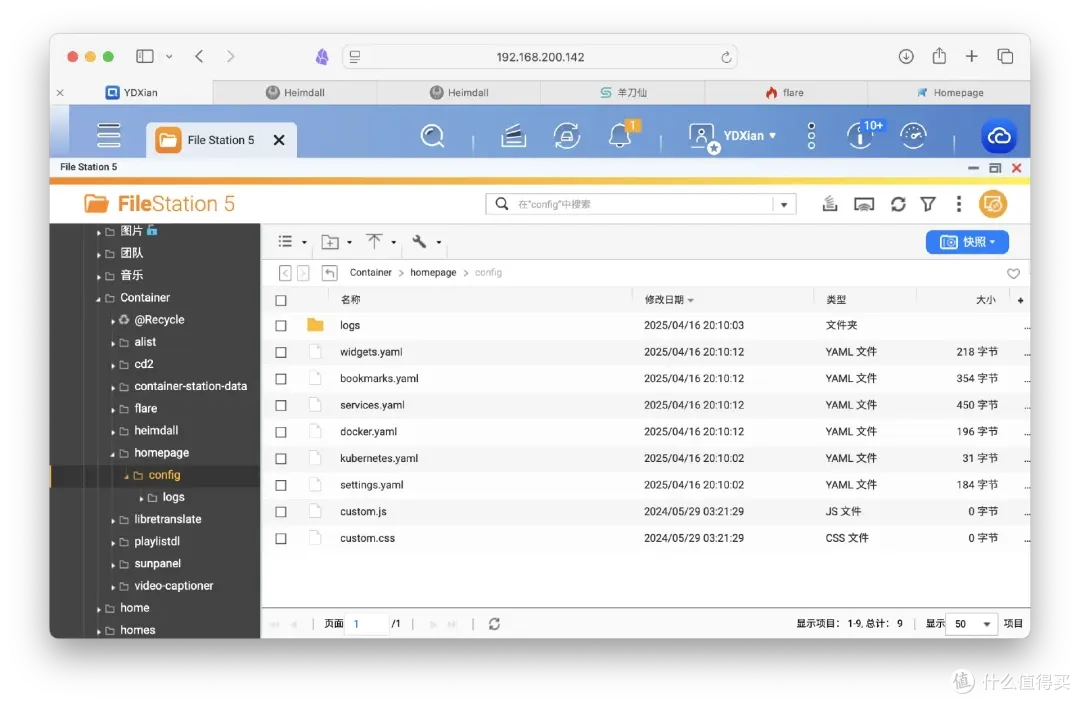
Task: Toggle the select-all checkbox in the header
Action: pyautogui.click(x=281, y=300)
